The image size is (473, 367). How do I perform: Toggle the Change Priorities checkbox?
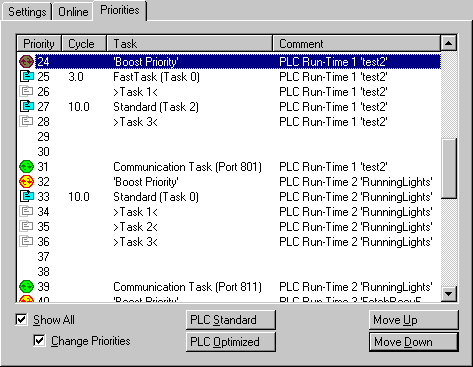tap(39, 341)
